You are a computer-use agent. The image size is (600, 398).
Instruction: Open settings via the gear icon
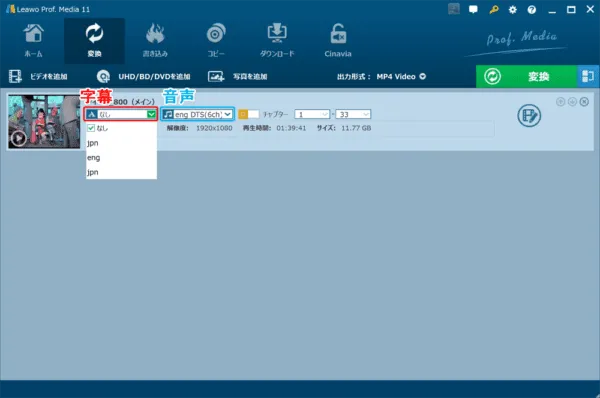click(x=513, y=10)
